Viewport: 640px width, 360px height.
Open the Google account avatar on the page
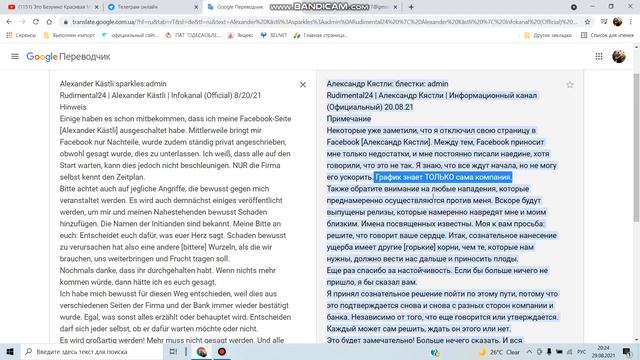click(x=619, y=56)
